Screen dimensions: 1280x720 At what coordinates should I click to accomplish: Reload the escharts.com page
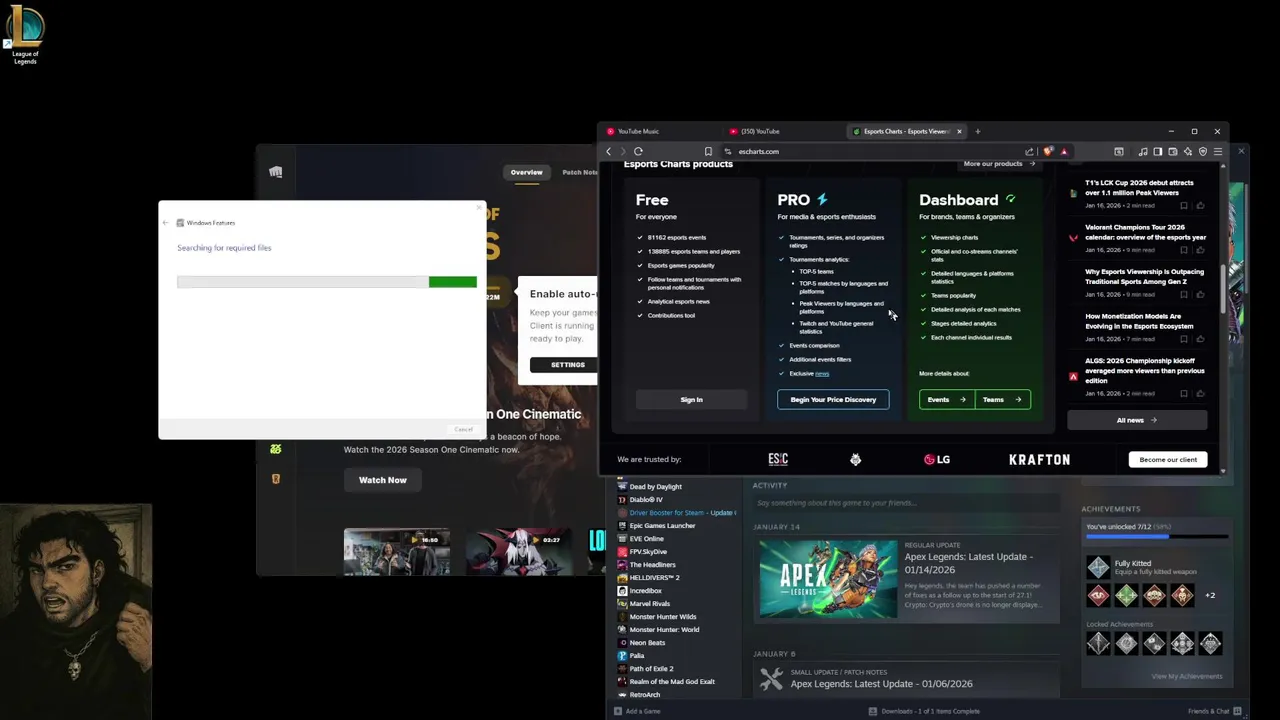(x=638, y=151)
